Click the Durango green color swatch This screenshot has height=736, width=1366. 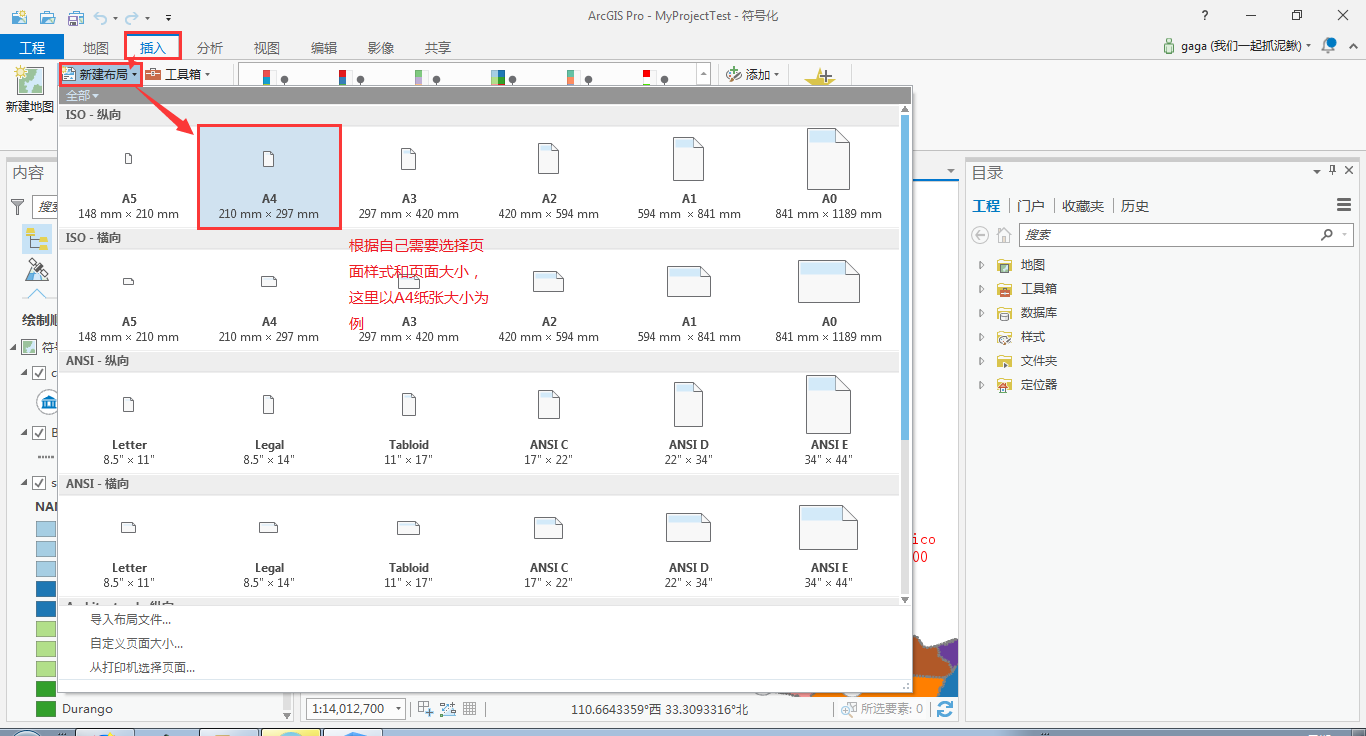46,709
